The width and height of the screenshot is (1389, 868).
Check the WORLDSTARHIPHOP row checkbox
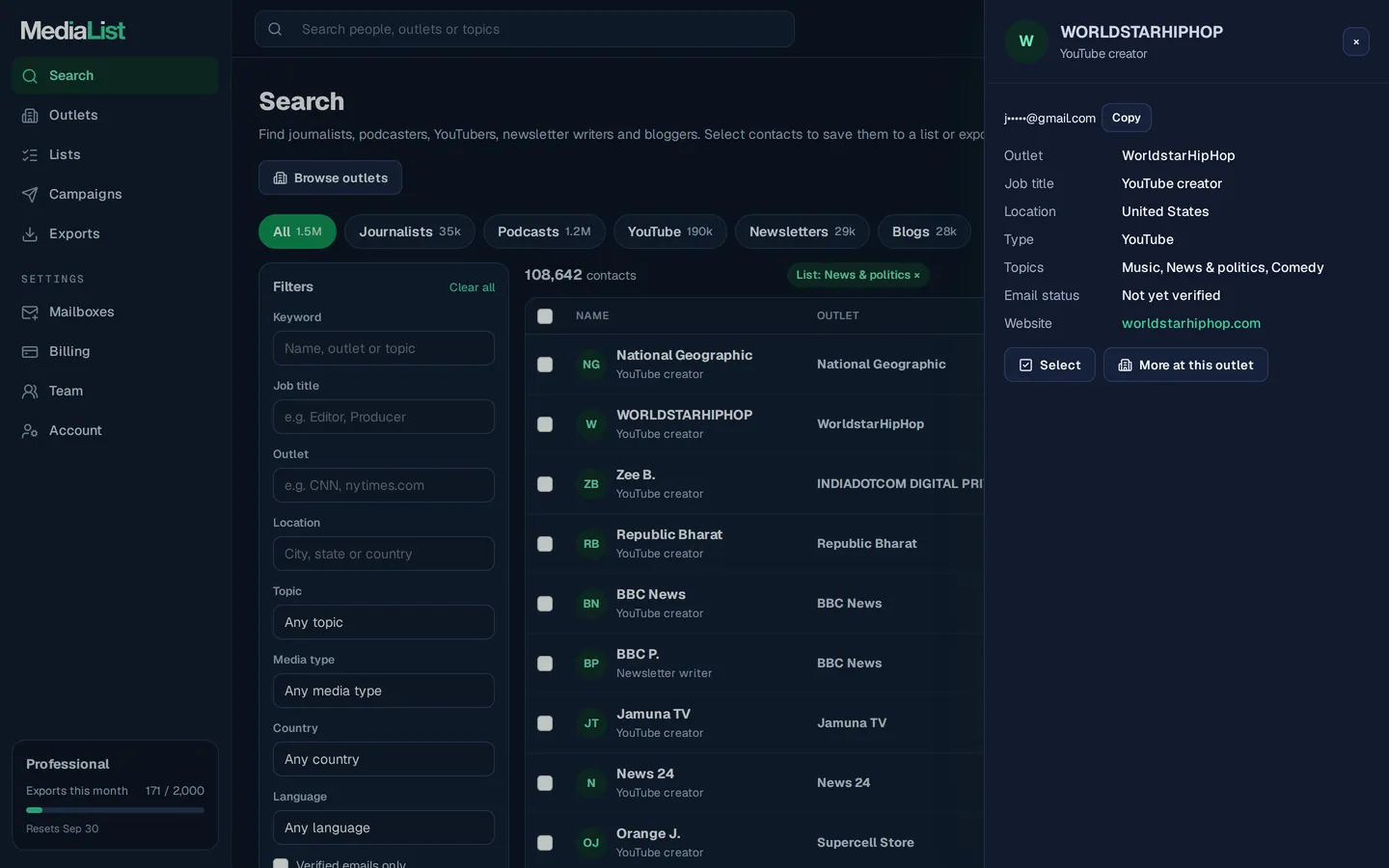(x=545, y=424)
